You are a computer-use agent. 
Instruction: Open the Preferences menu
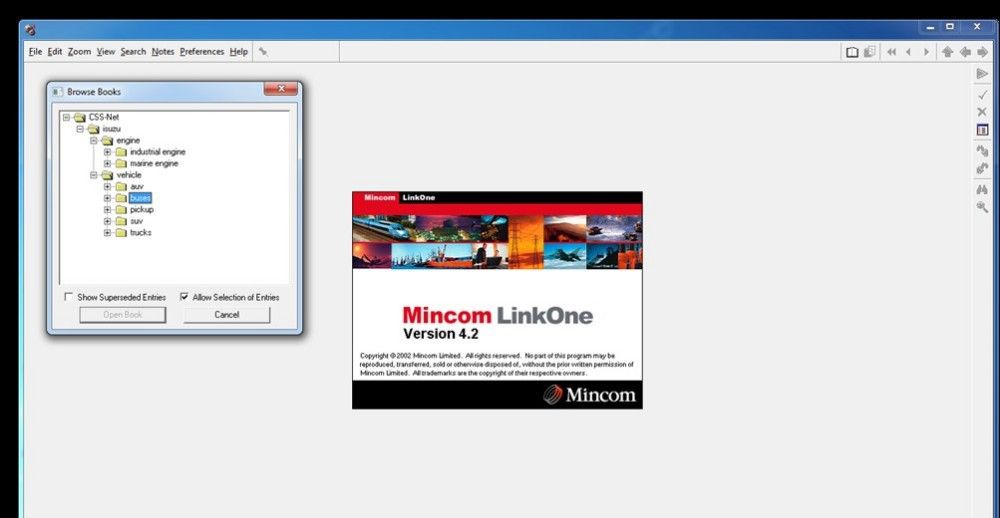202,52
